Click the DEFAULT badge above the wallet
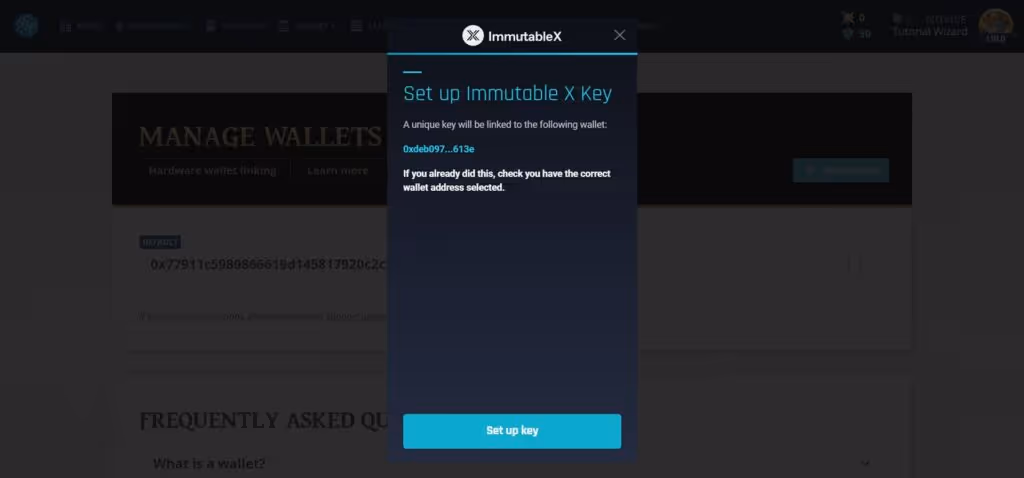1024x478 pixels. coord(160,242)
